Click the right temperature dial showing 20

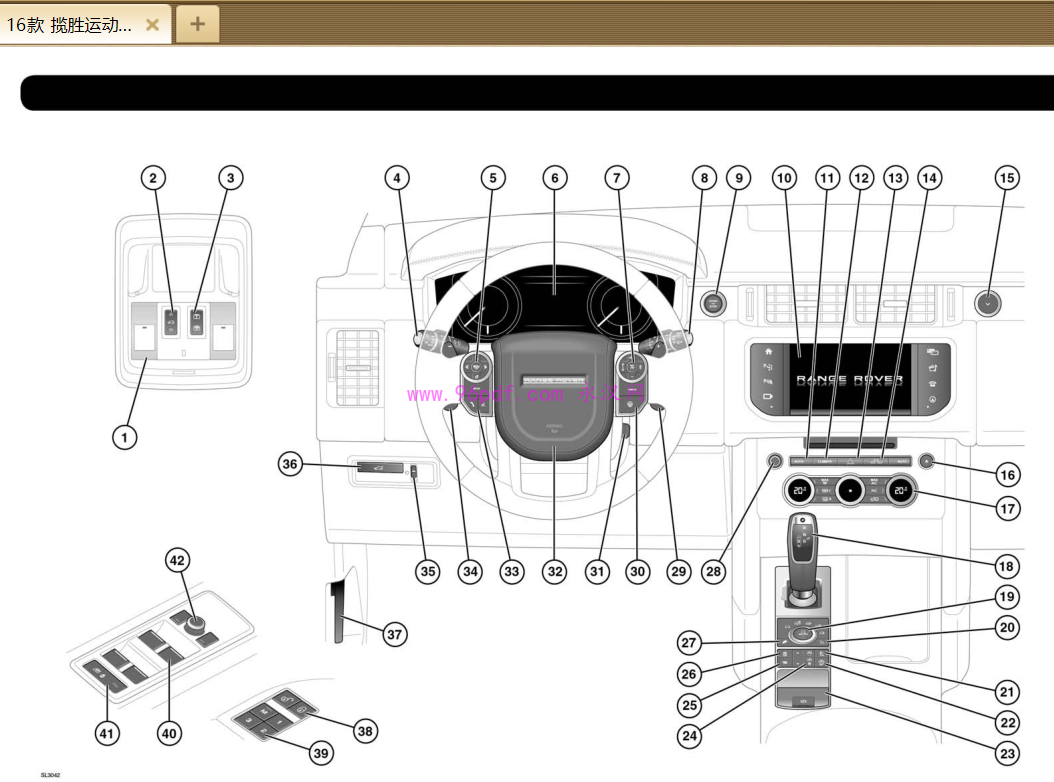[901, 491]
